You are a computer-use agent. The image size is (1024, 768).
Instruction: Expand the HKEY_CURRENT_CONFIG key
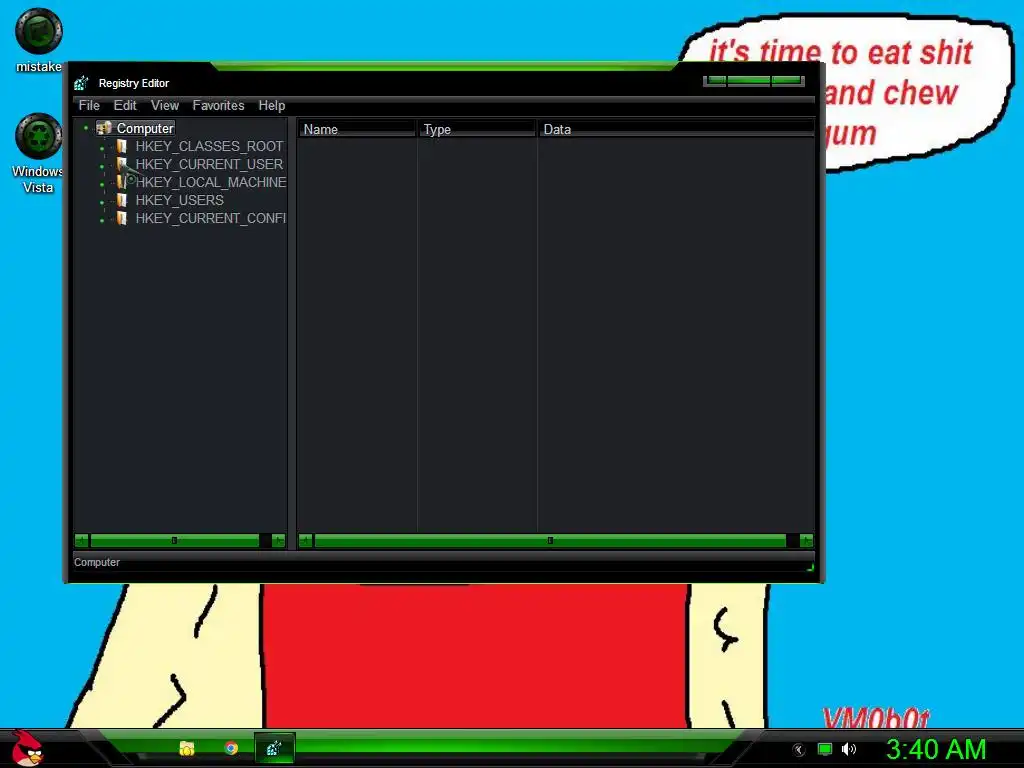pyautogui.click(x=102, y=221)
